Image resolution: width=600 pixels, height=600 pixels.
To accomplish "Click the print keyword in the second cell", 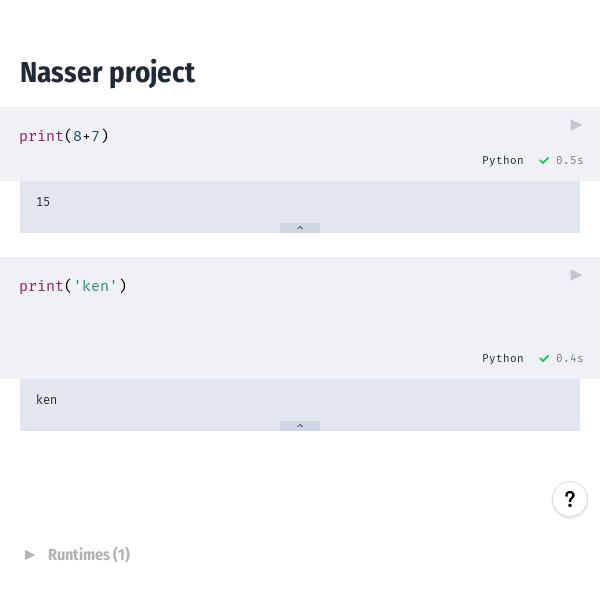I will pyautogui.click(x=41, y=286).
